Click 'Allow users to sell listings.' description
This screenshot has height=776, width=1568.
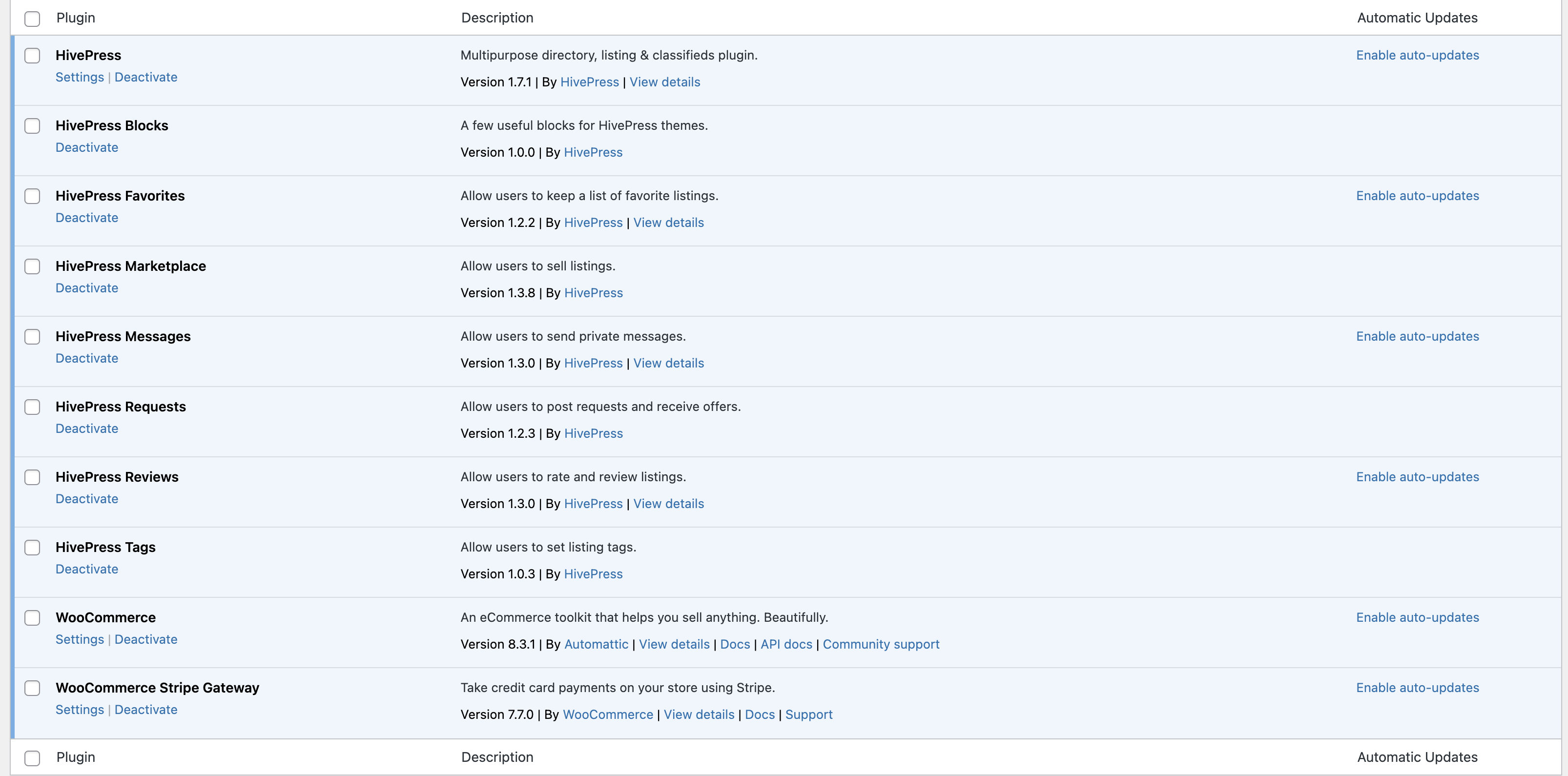click(x=537, y=266)
